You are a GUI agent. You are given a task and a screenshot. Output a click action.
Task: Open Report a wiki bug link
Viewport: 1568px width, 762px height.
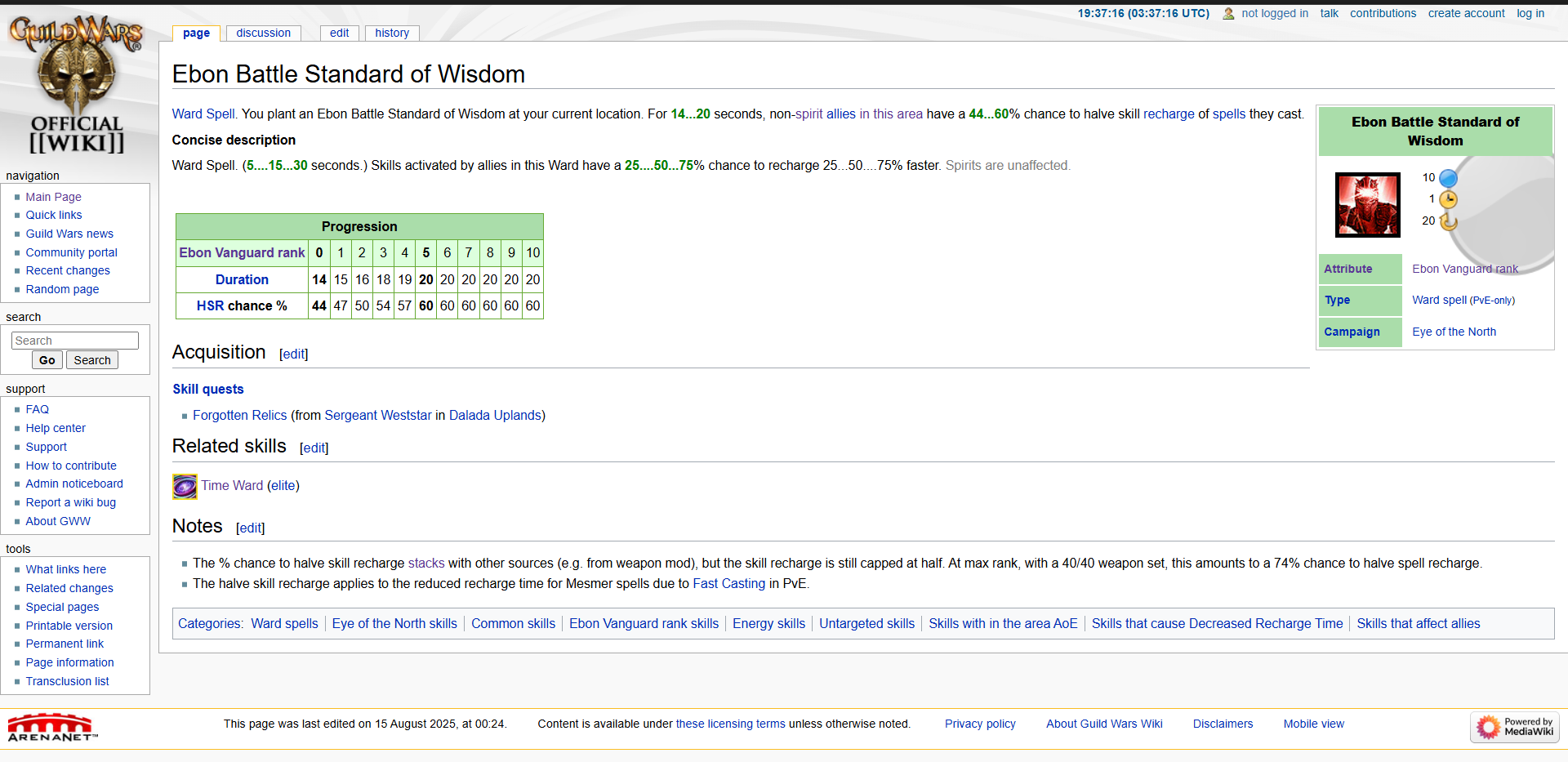coord(71,502)
